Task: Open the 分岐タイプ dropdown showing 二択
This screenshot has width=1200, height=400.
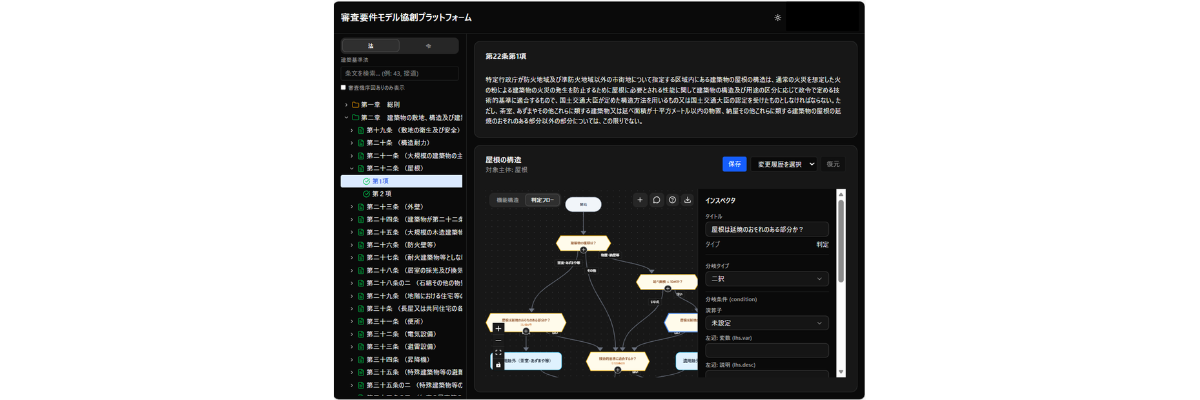Action: click(767, 279)
